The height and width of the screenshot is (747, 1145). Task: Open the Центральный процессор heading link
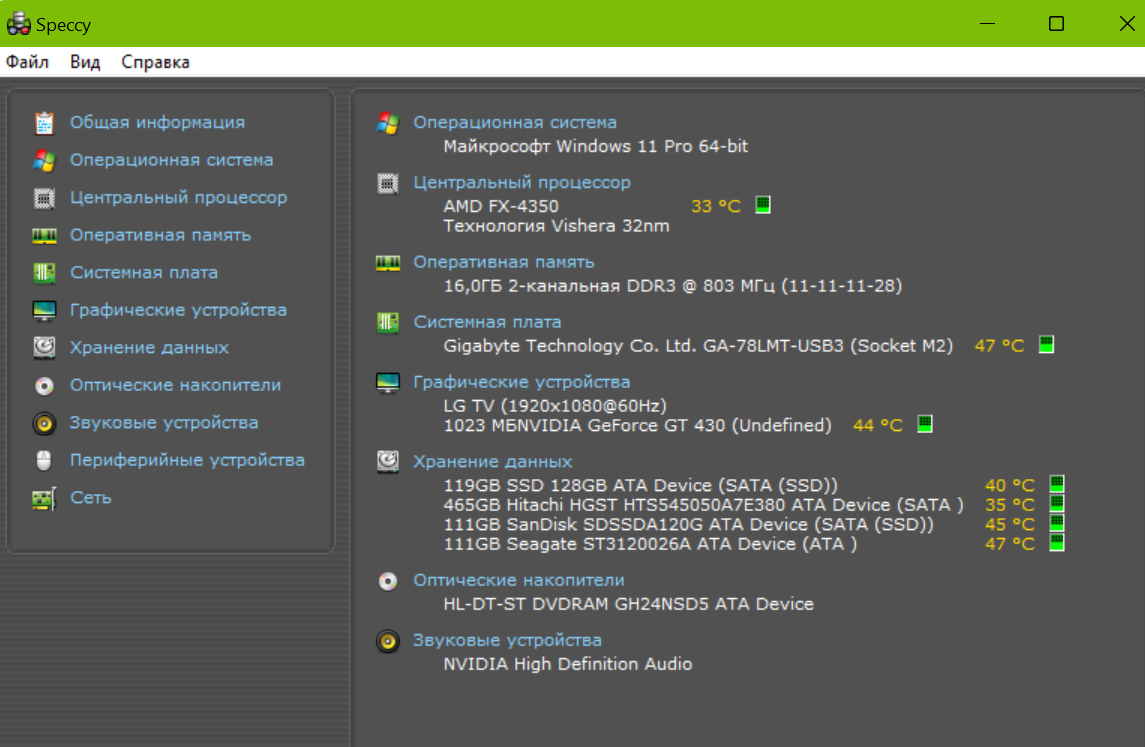tap(522, 182)
